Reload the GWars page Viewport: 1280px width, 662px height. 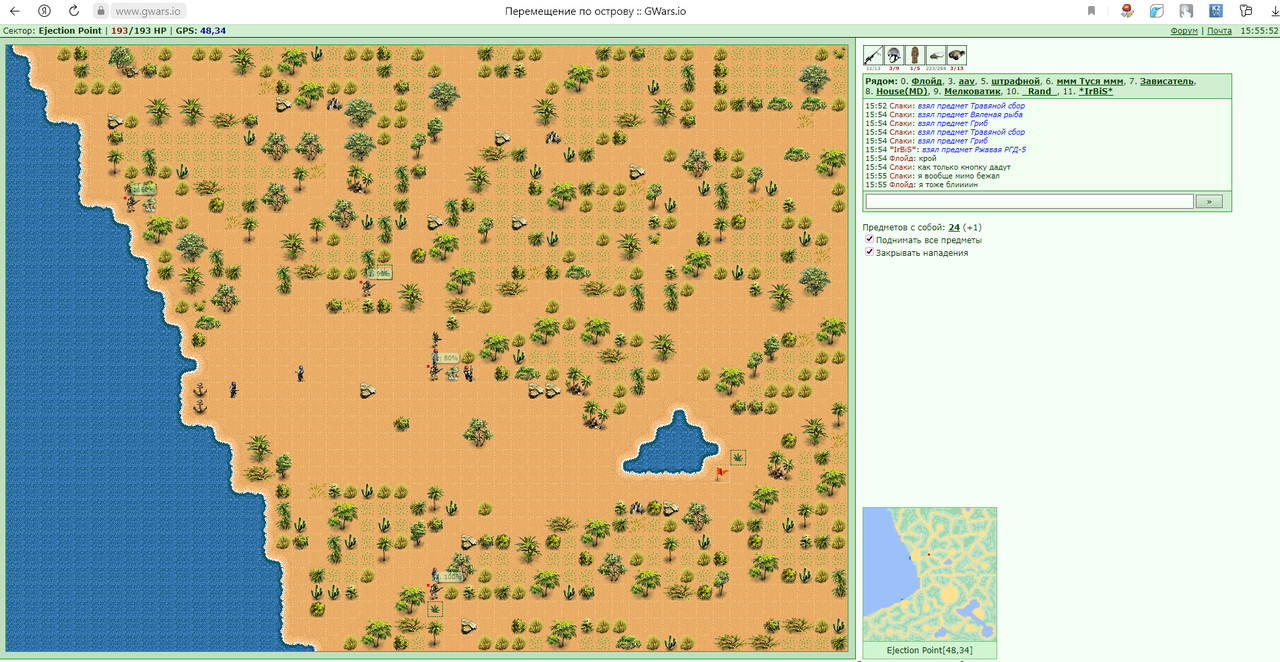coord(73,11)
